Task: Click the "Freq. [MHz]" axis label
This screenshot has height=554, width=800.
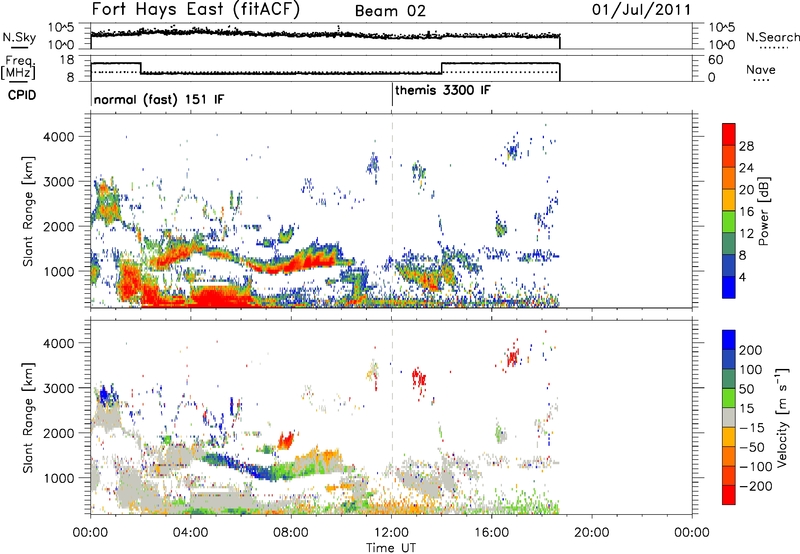Action: tap(18, 67)
